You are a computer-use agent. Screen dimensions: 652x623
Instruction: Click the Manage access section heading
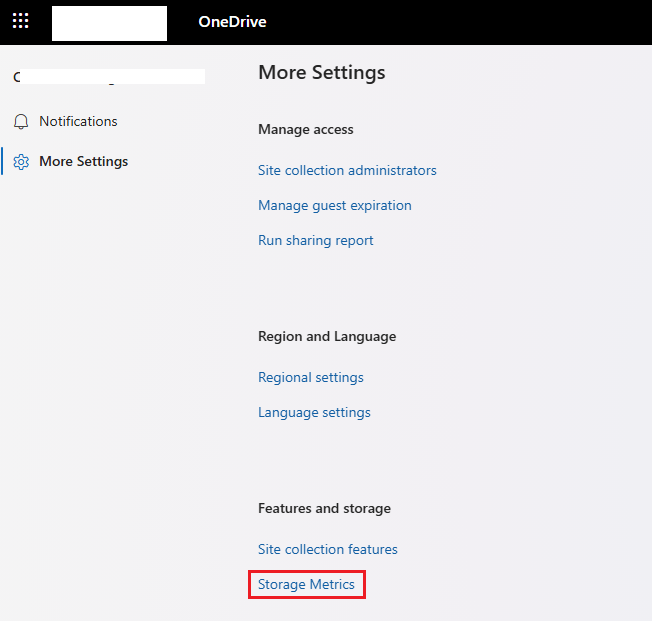(305, 129)
